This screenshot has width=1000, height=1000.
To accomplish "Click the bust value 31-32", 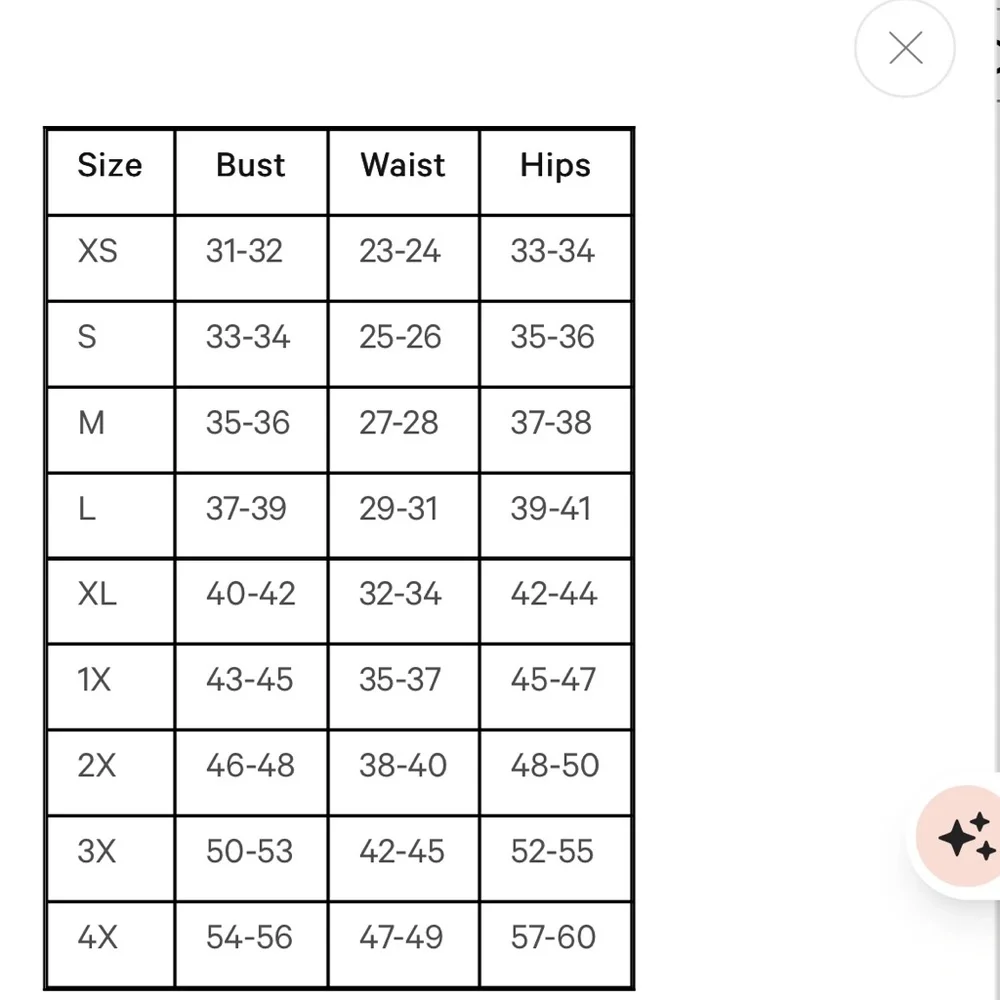I will click(x=244, y=251).
